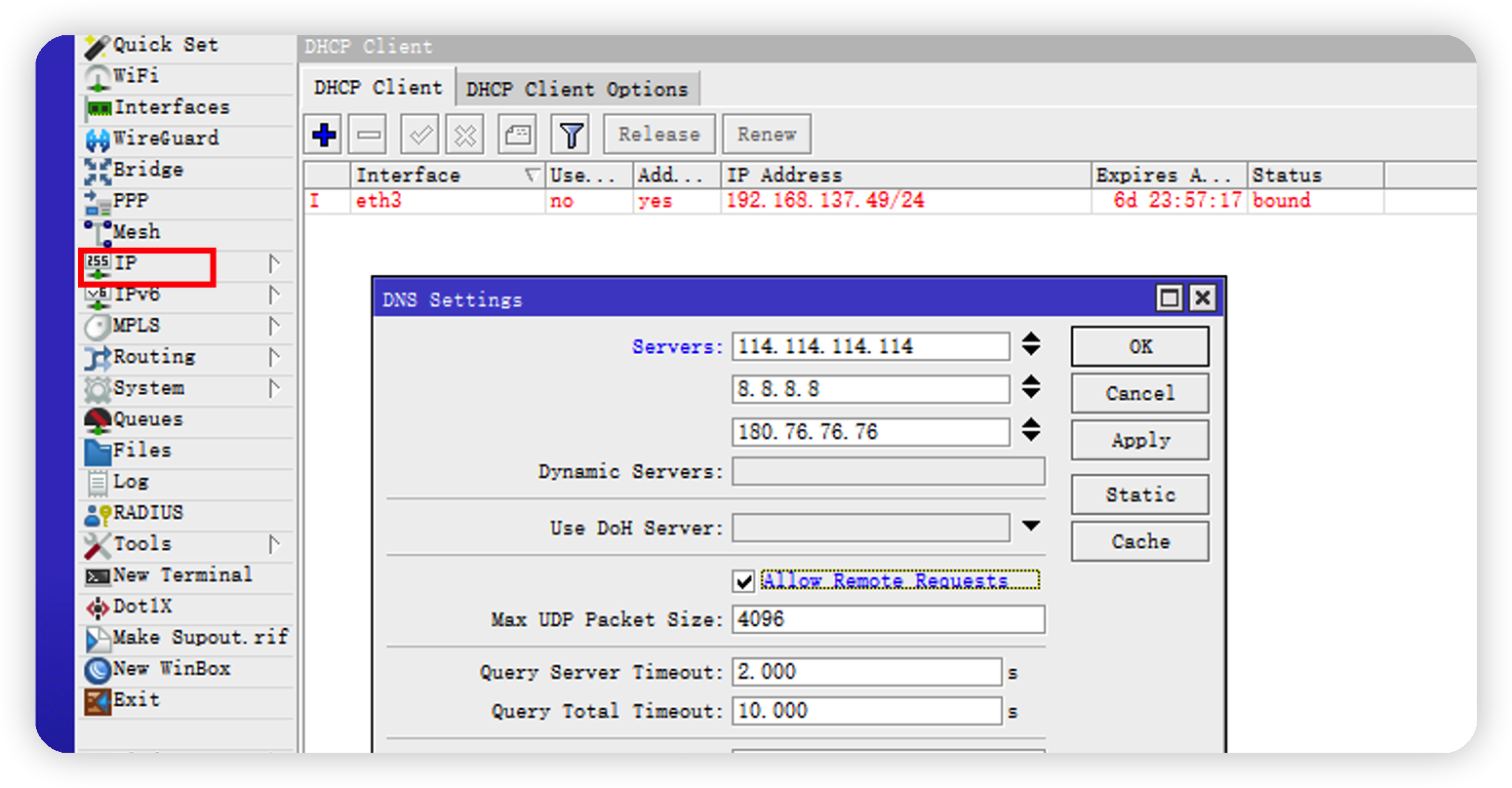Viewport: 1512px width, 788px height.
Task: Click IP address 192.168.137.49/24 cell
Action: 825,201
